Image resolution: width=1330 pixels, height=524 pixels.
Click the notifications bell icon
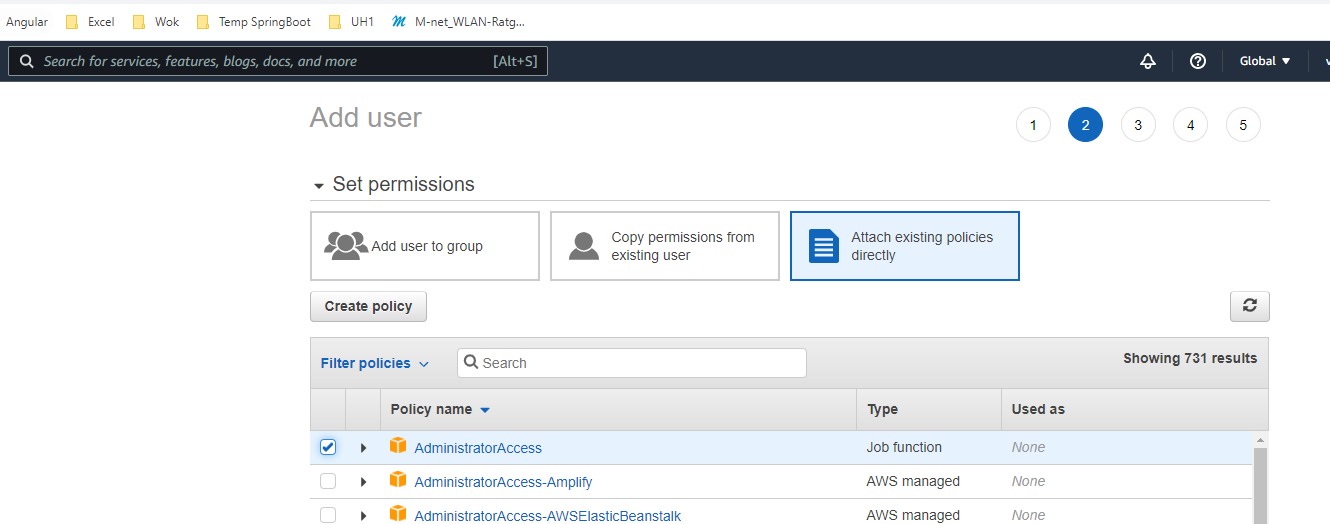1147,61
